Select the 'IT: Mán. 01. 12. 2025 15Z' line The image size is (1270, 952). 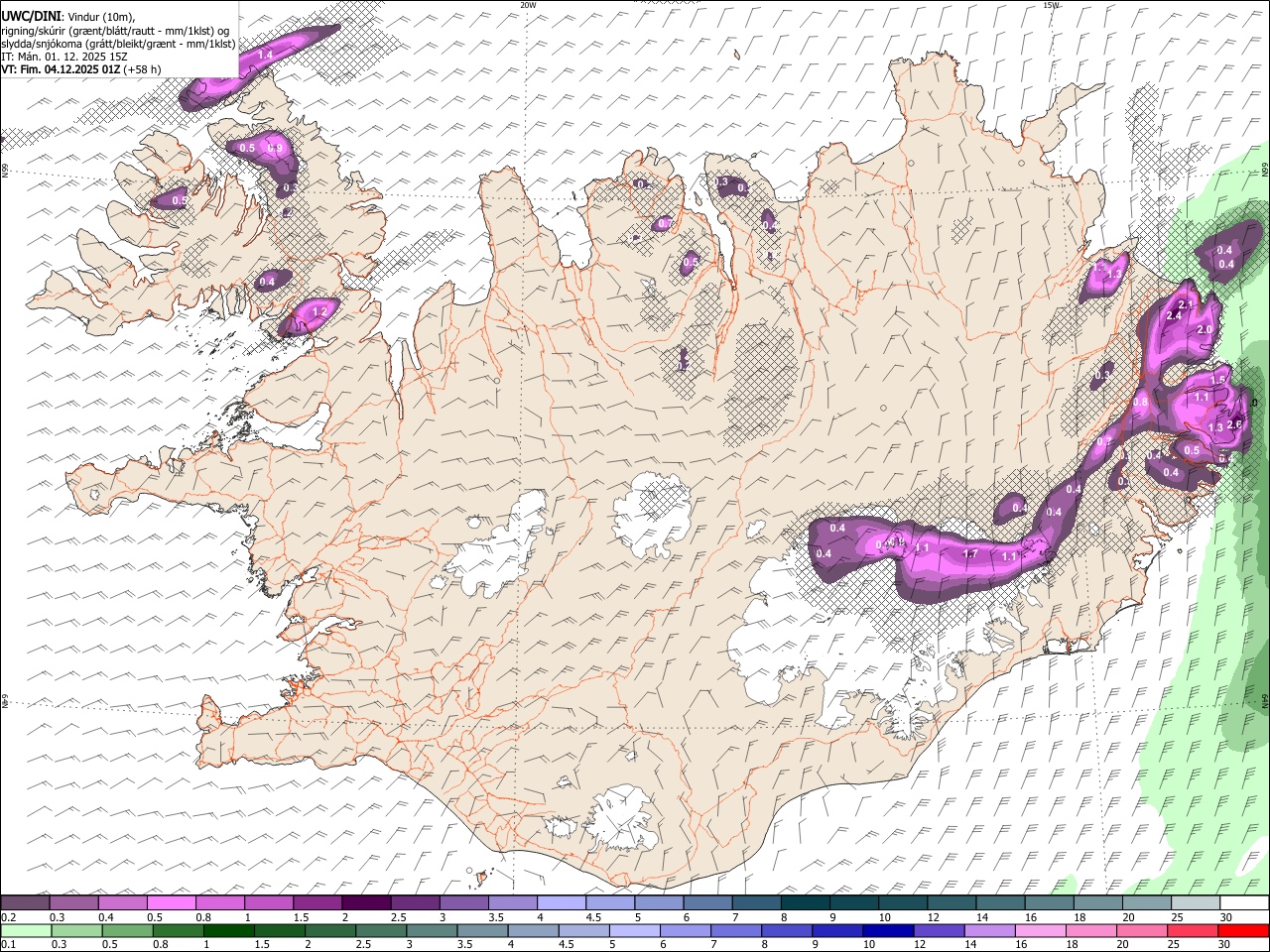click(64, 57)
